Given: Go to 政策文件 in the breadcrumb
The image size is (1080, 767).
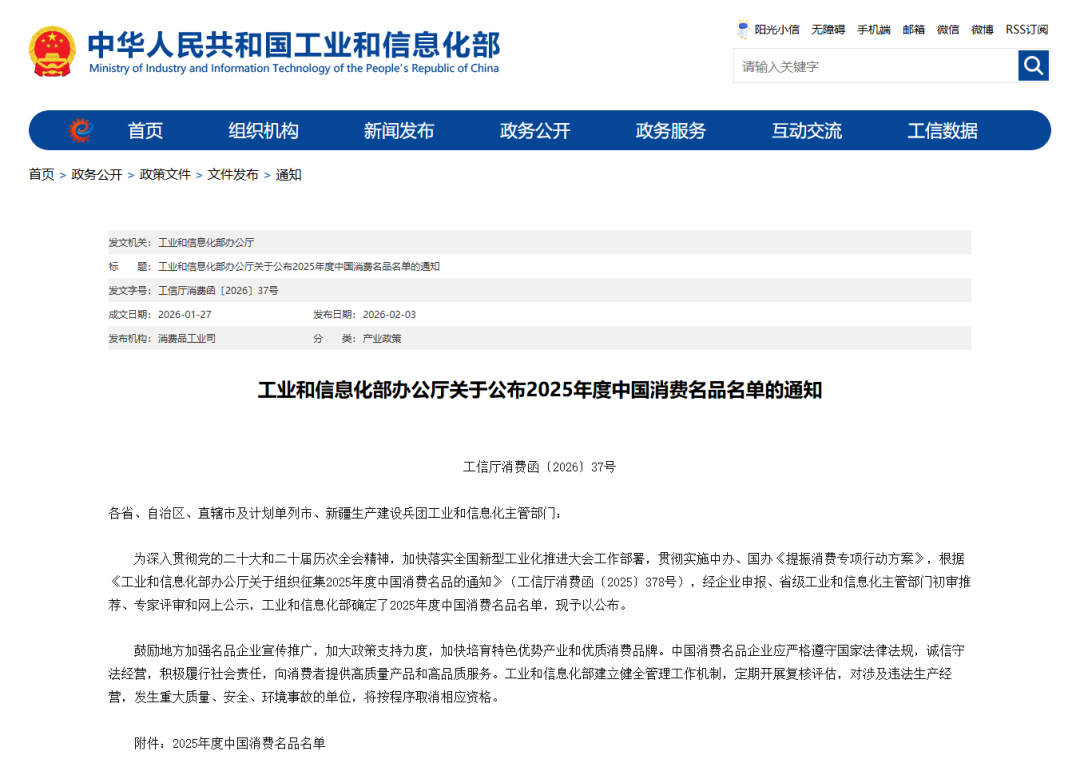Looking at the screenshot, I should click(x=165, y=175).
